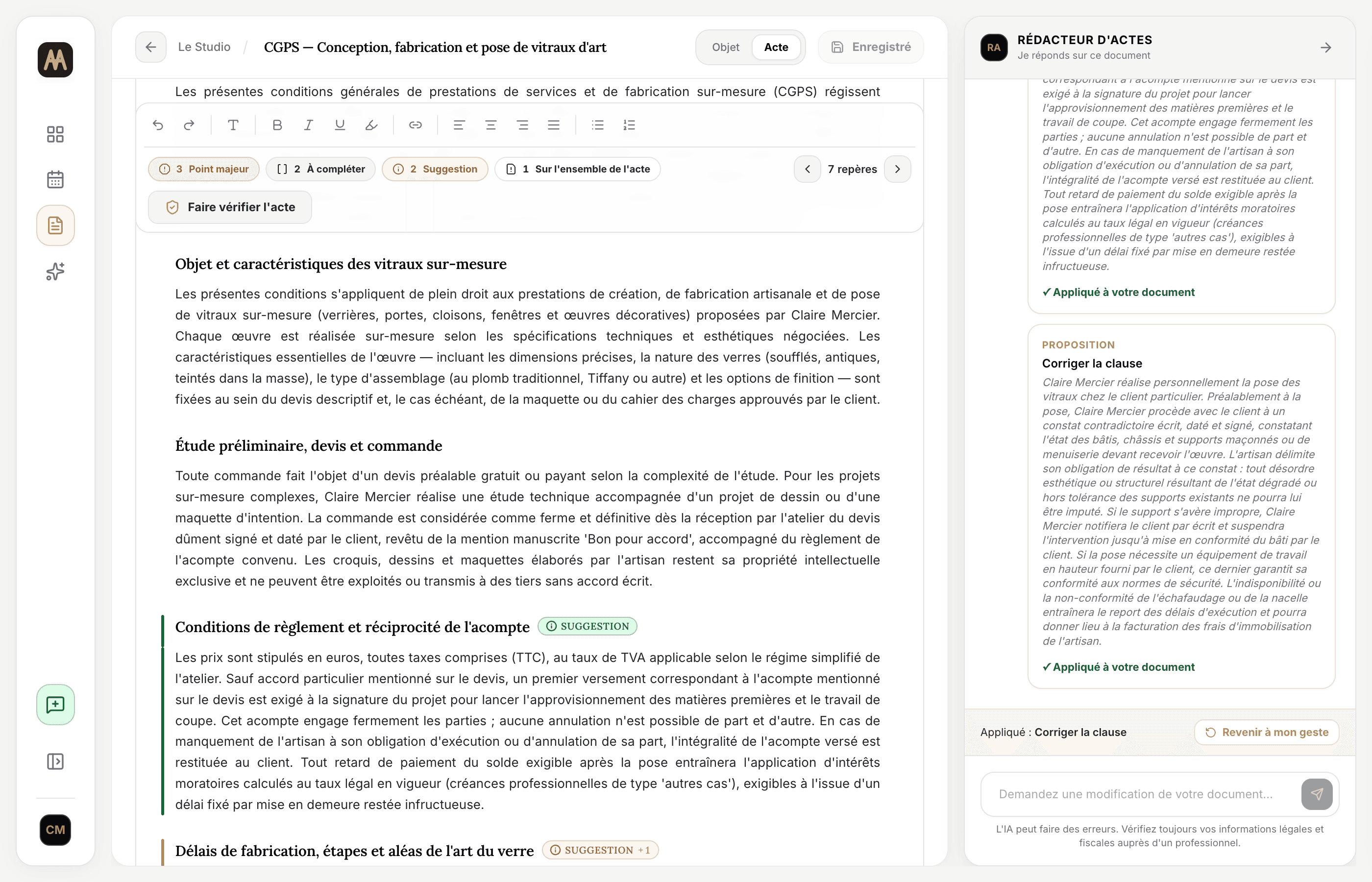1372x882 pixels.
Task: Switch to the Acte tab
Action: pyautogui.click(x=776, y=47)
